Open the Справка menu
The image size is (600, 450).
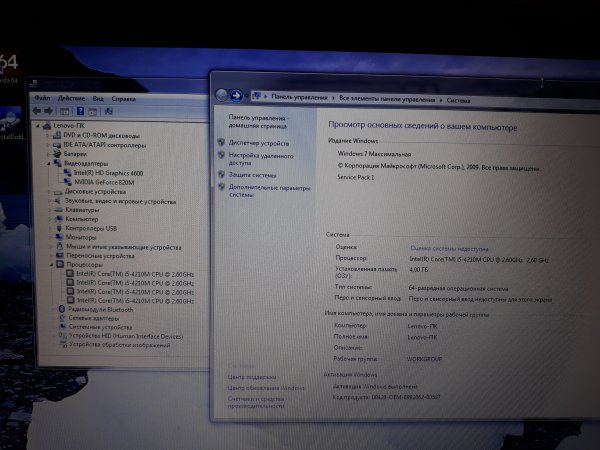(x=123, y=99)
